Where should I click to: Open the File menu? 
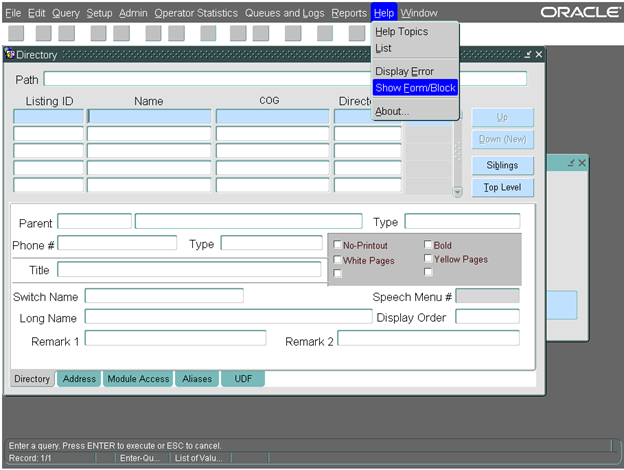pos(13,13)
